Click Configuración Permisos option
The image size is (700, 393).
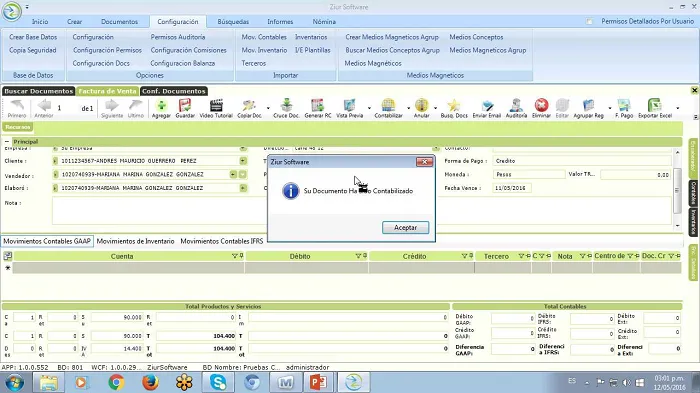tap(107, 50)
